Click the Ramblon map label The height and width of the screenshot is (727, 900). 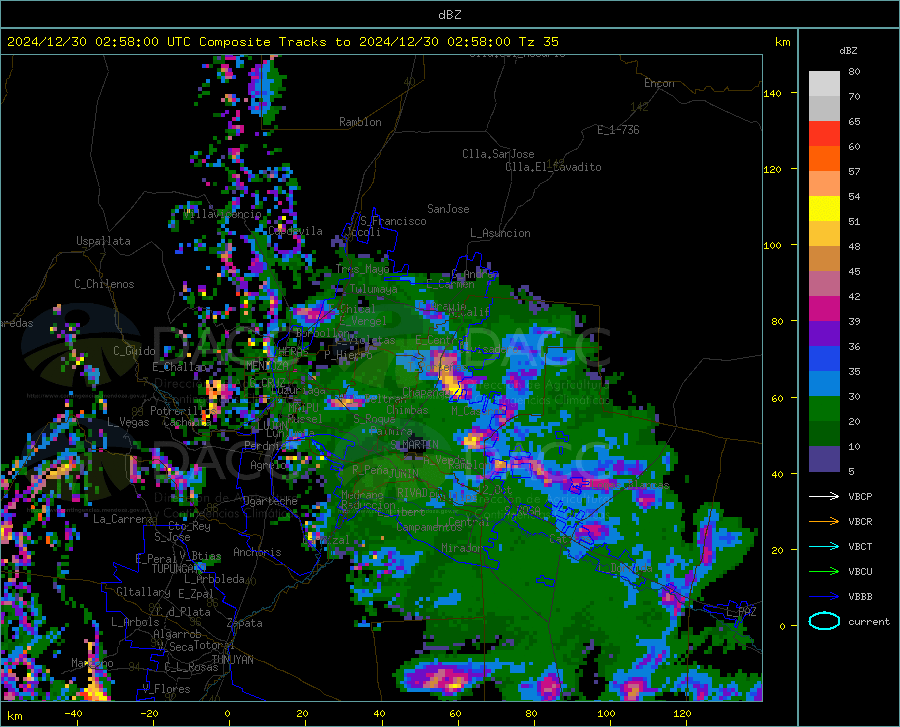[x=360, y=122]
